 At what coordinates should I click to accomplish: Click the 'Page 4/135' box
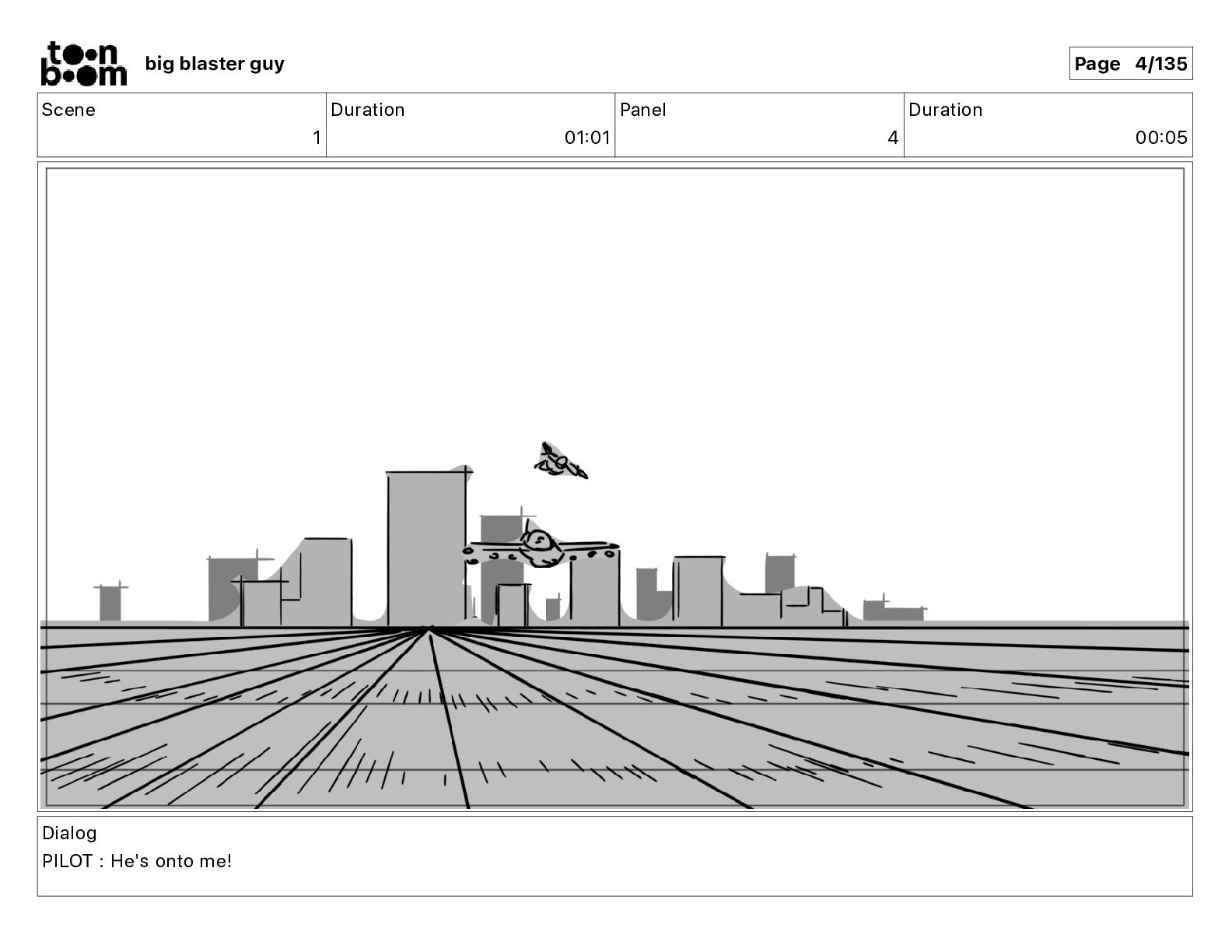coord(1130,64)
